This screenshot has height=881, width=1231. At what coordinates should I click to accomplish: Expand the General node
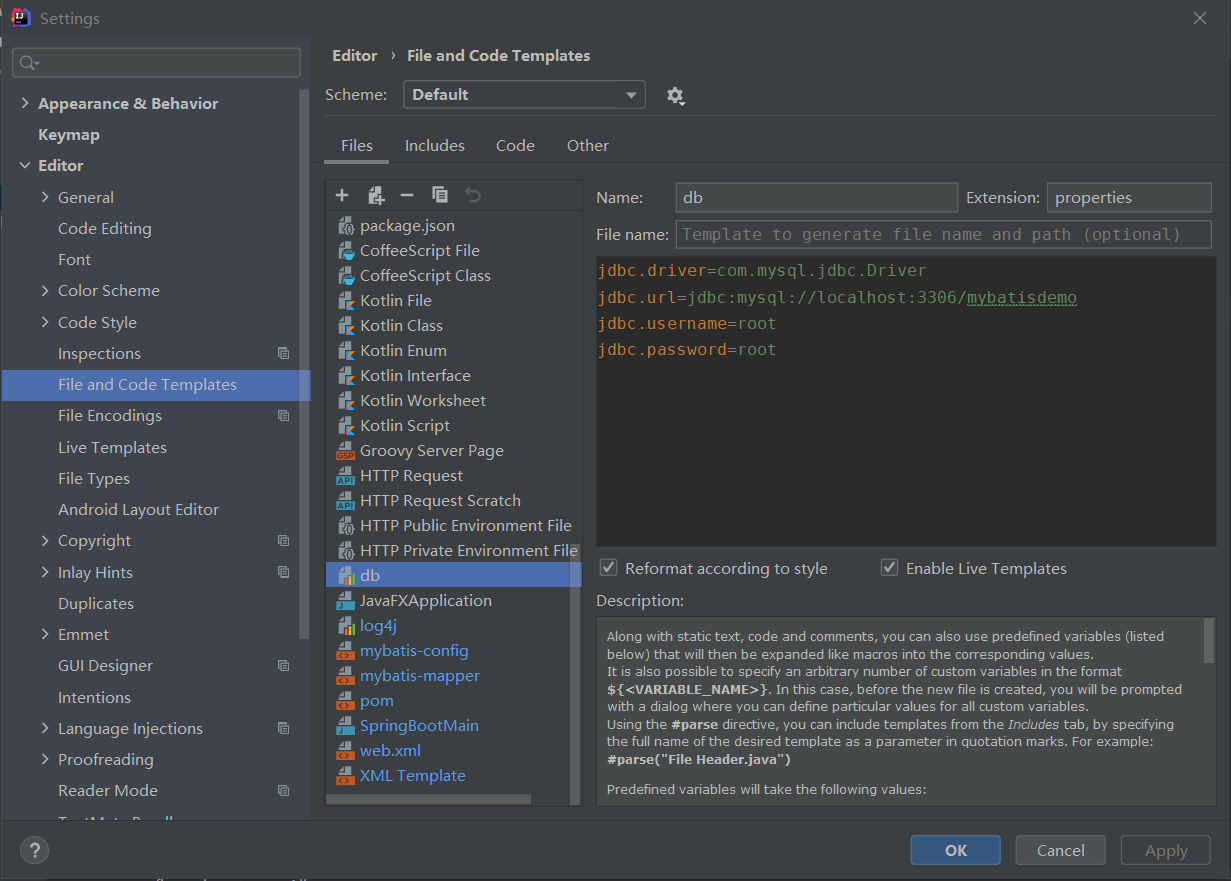[45, 197]
